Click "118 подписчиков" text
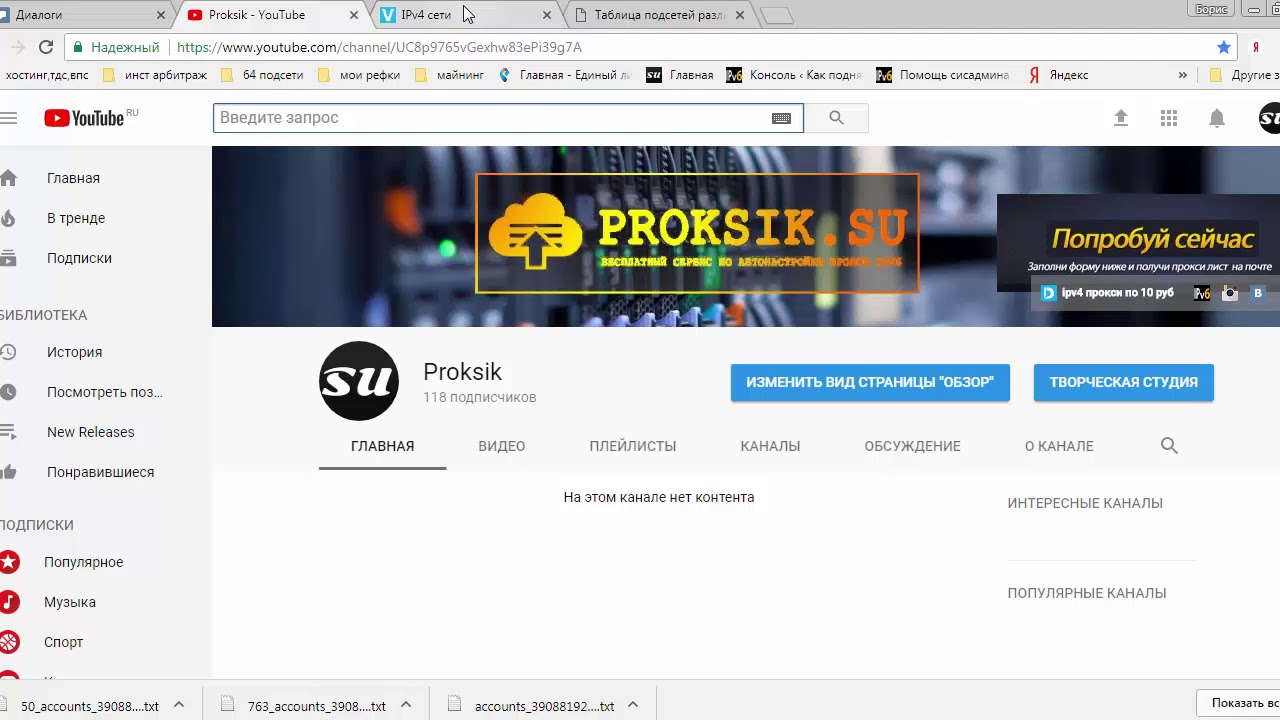The image size is (1280, 720). pos(479,397)
